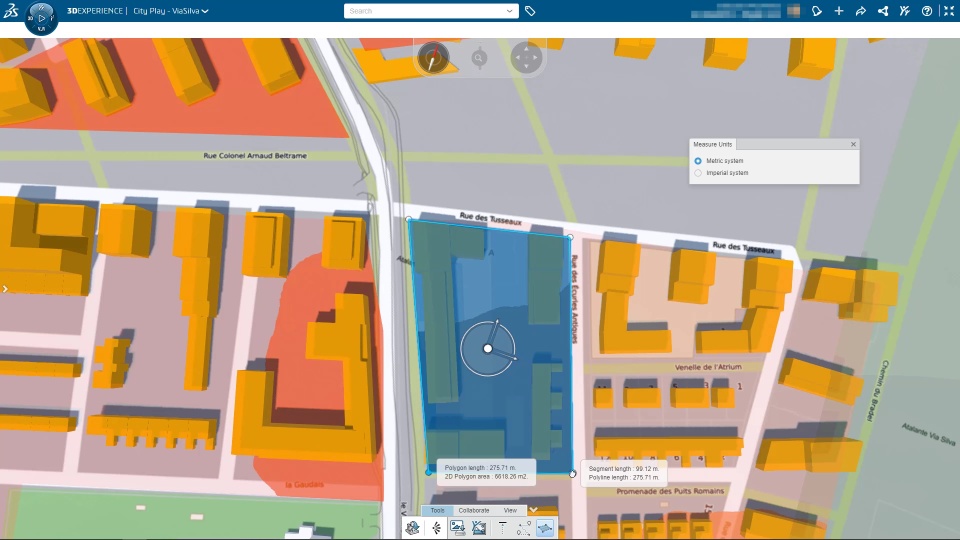
Task: Click the Polygon length 275.71 m label
Action: (480, 468)
